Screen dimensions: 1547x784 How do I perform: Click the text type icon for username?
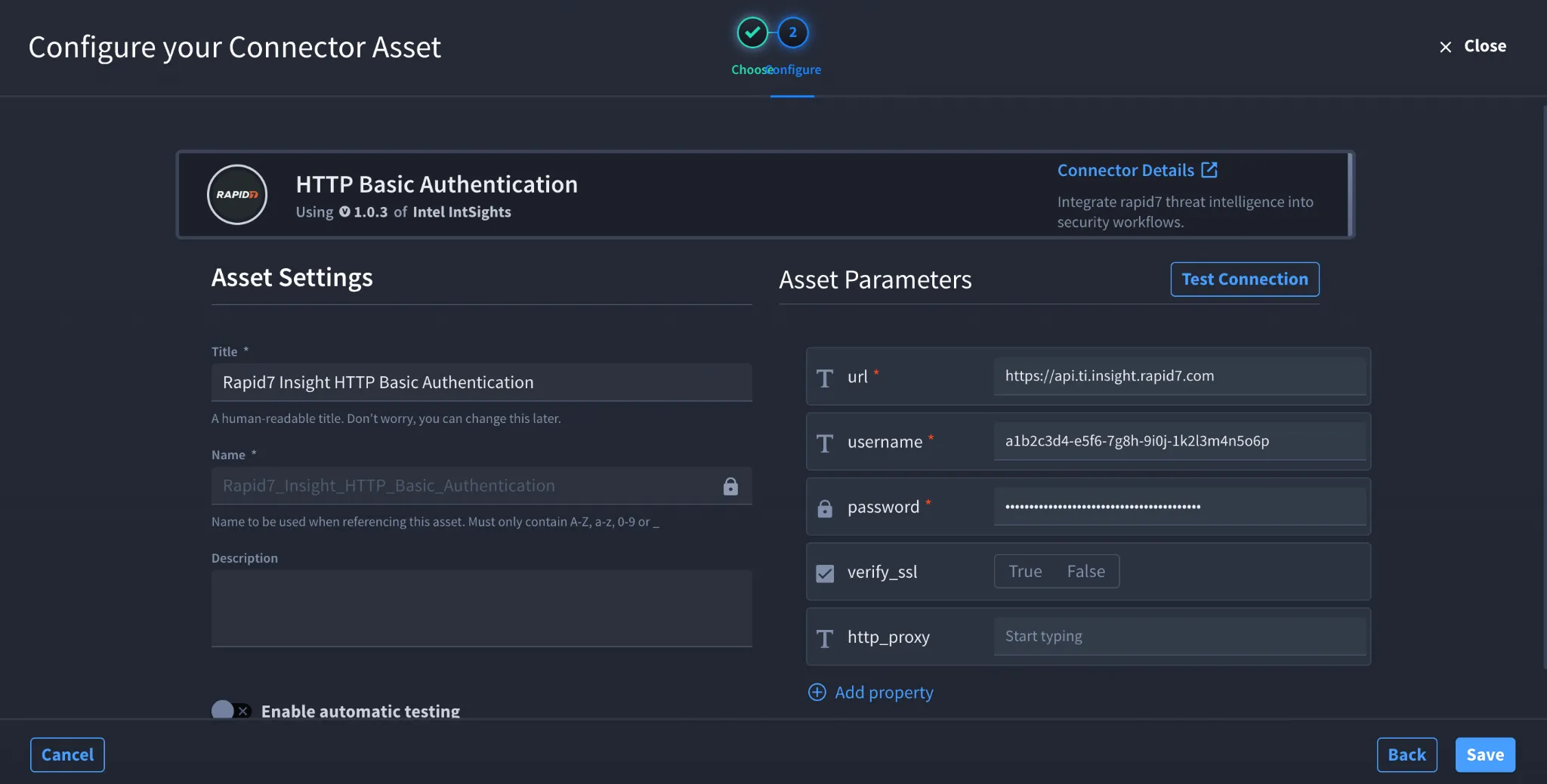(825, 443)
